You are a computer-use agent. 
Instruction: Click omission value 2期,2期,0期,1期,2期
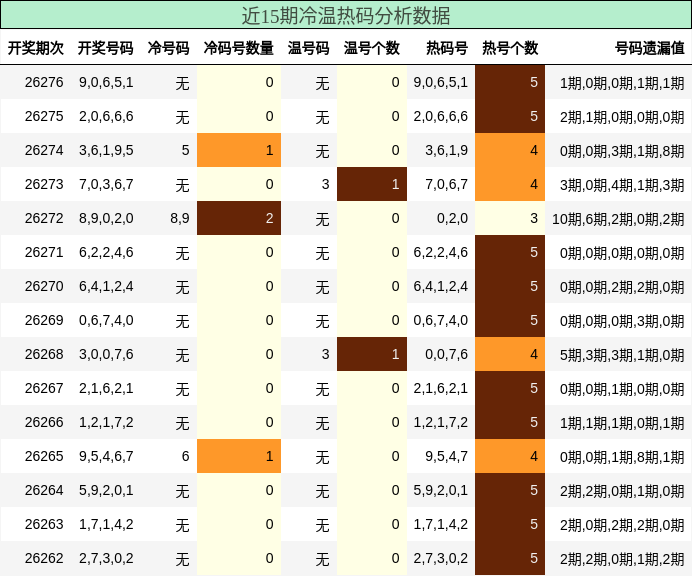pos(622,558)
